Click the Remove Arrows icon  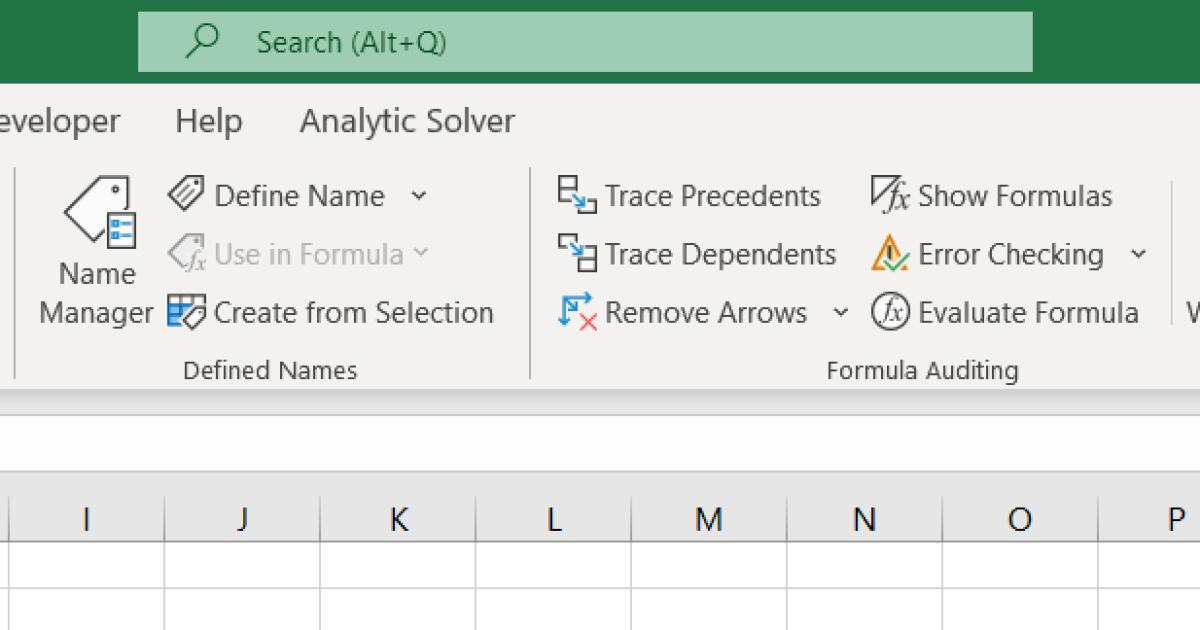[x=577, y=313]
